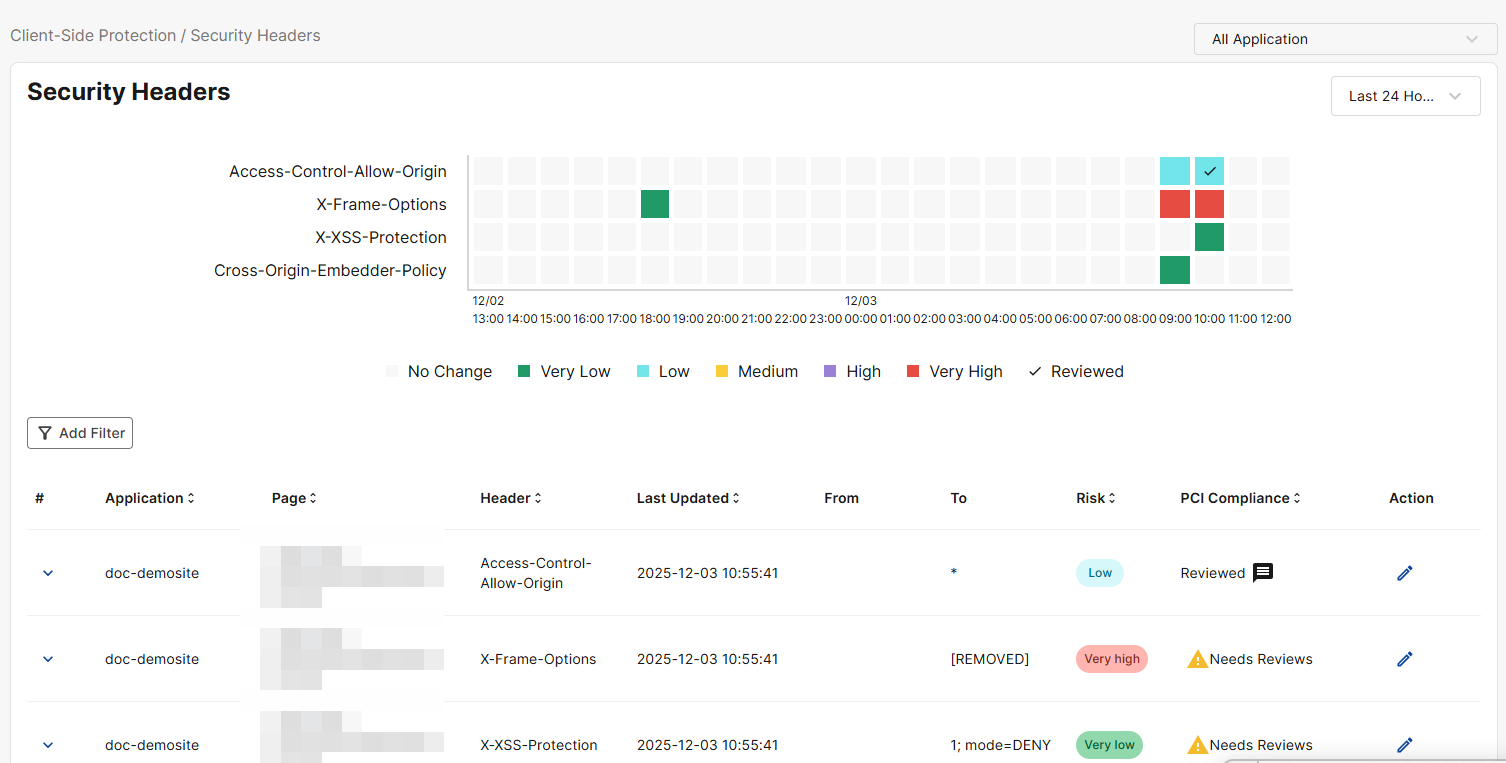Click Needs Reviews text in the X-XSS-Protection row
Image resolution: width=1506 pixels, height=763 pixels.
click(x=1261, y=745)
